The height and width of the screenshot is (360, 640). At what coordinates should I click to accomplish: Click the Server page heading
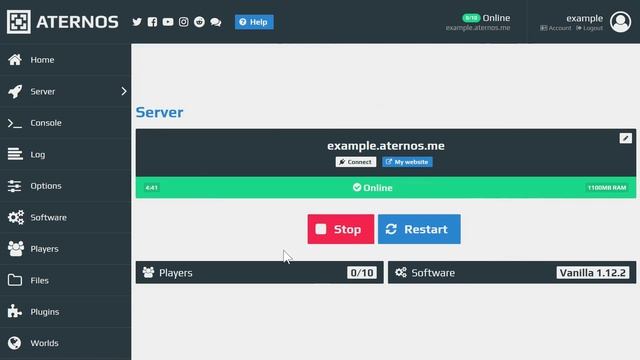tap(159, 112)
